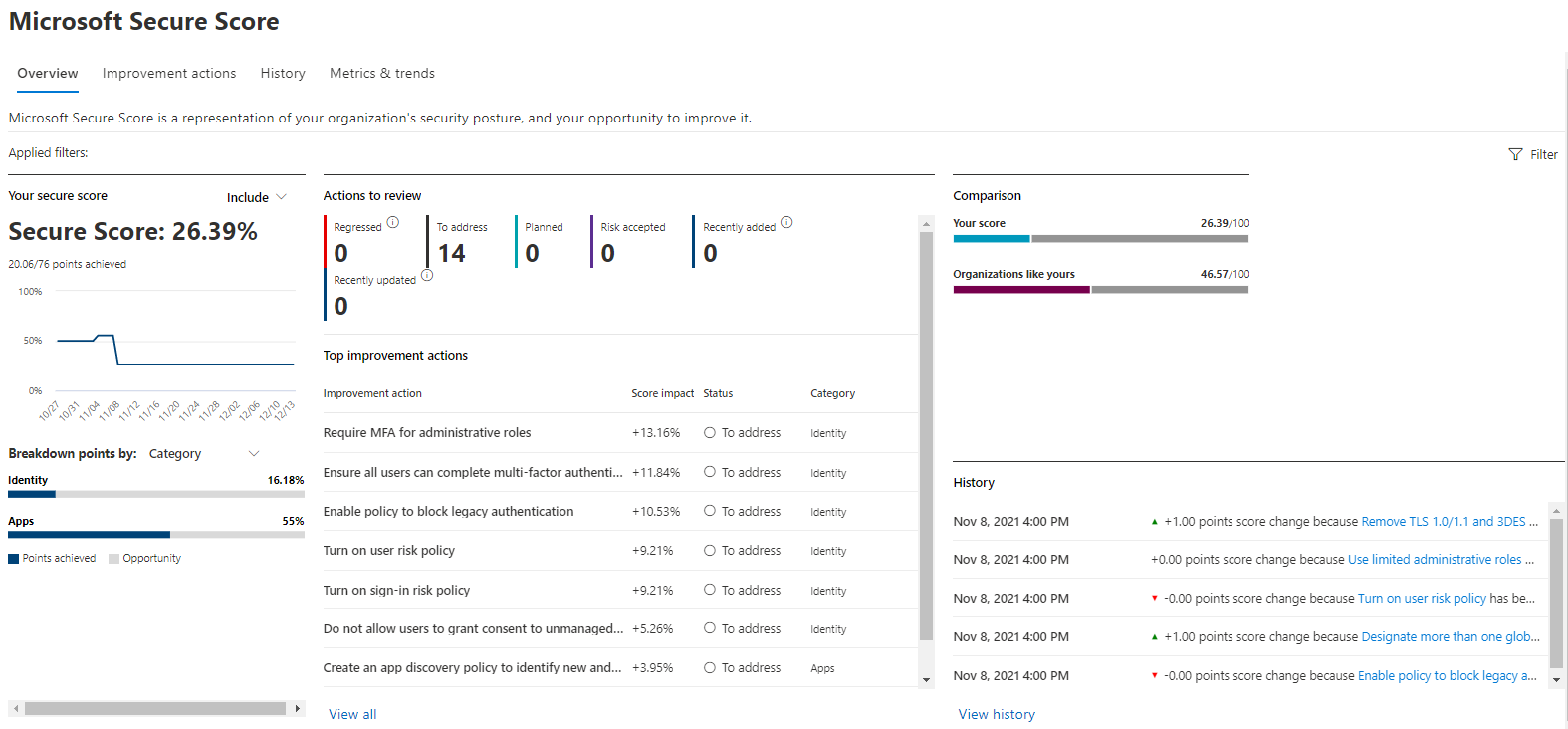This screenshot has height=729, width=1568.
Task: Select status circle for Require MFA row
Action: (710, 433)
